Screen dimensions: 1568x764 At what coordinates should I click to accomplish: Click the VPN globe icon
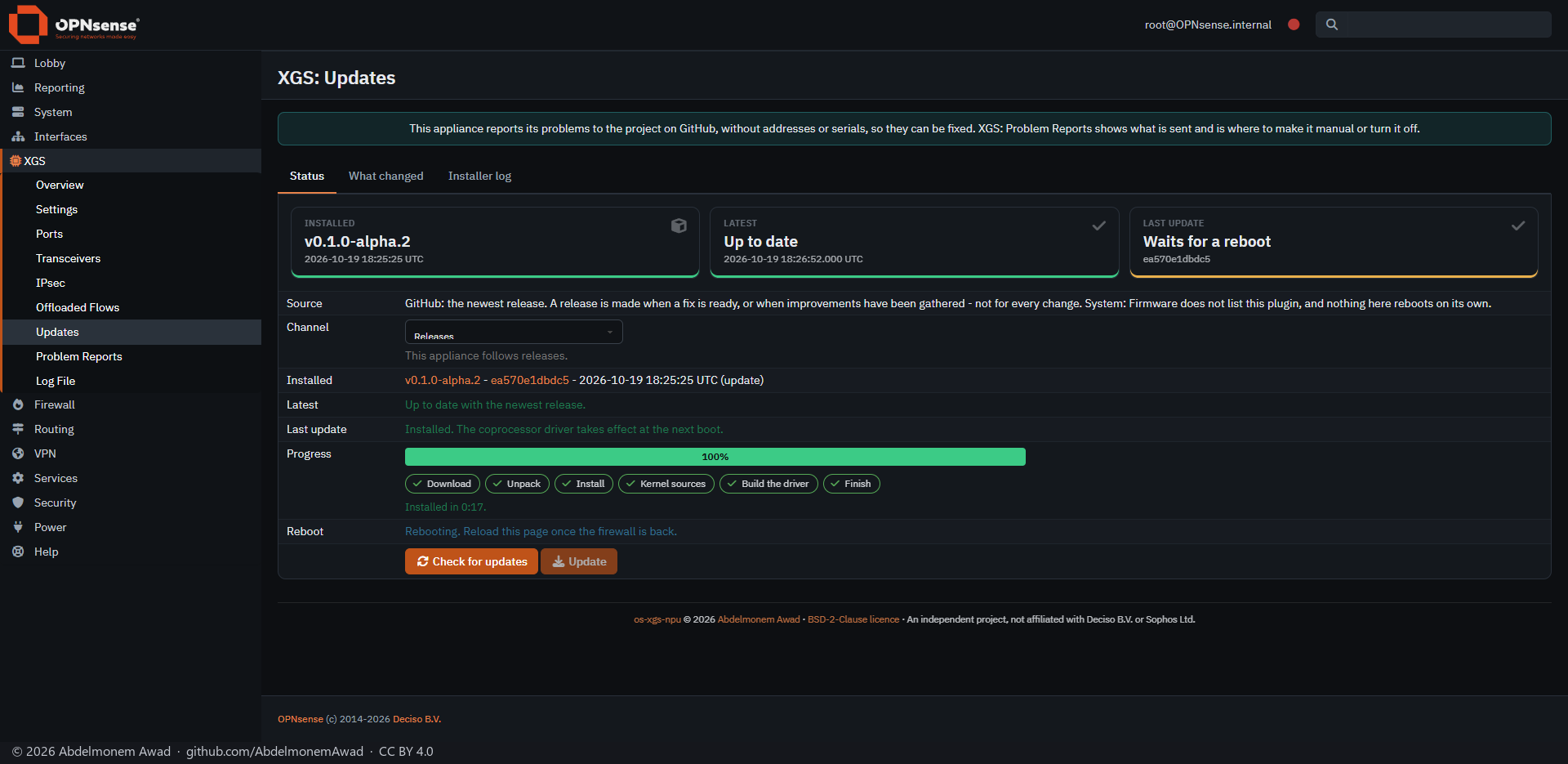pyautogui.click(x=18, y=453)
